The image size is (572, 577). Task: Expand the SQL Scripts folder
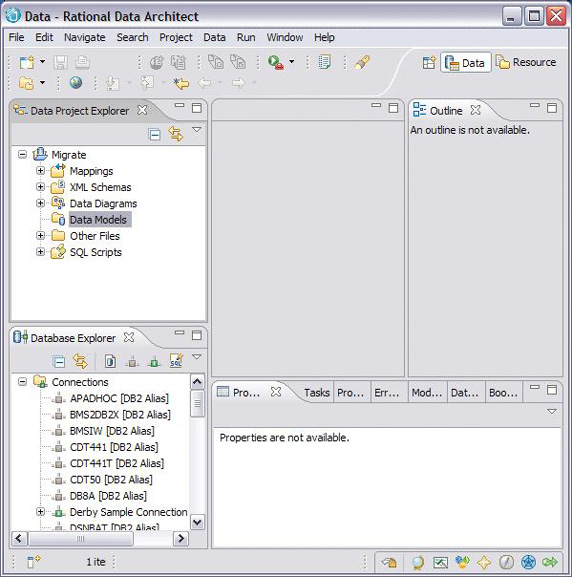tap(40, 251)
